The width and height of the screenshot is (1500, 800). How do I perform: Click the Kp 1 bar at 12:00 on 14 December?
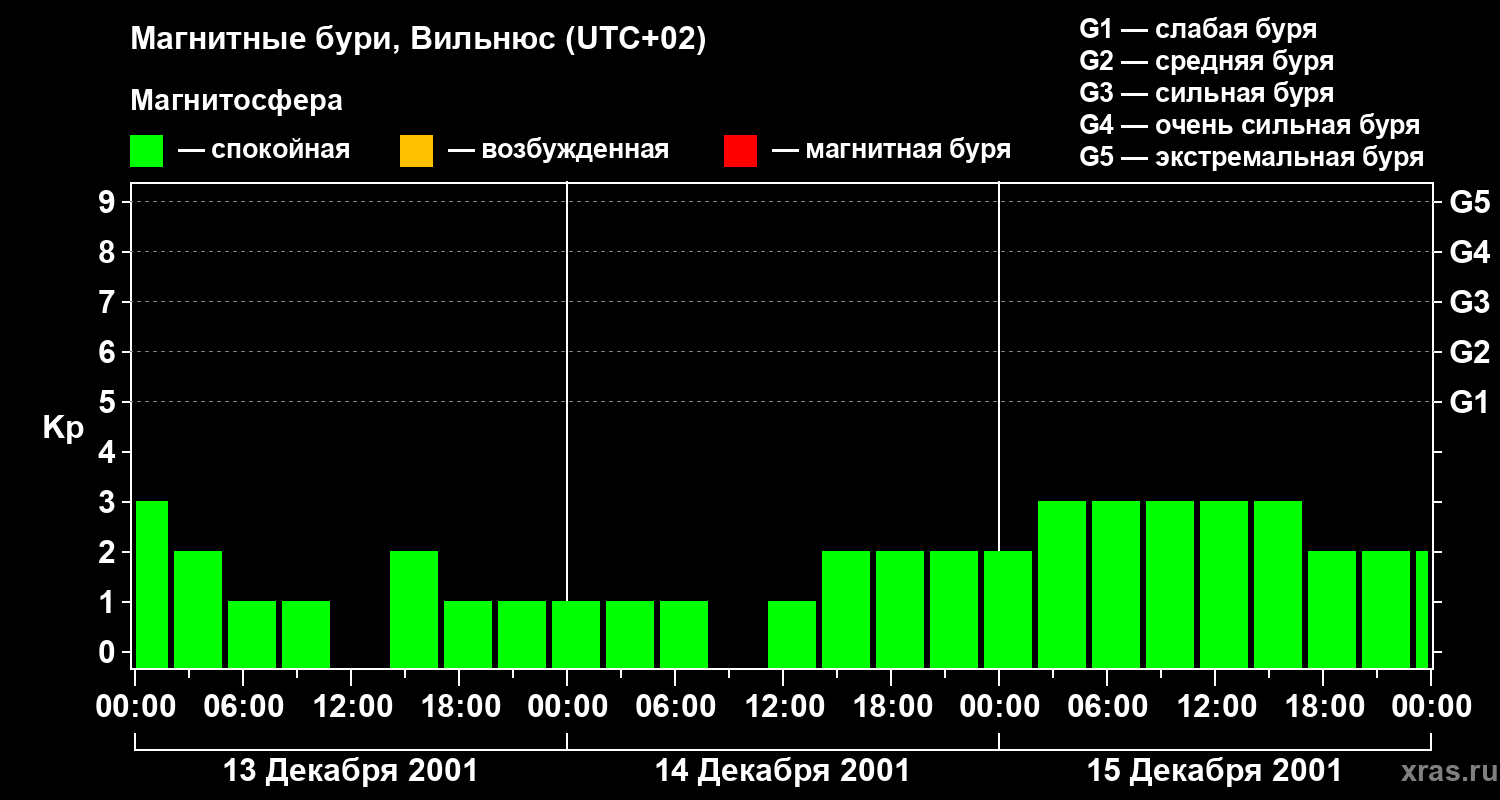tap(792, 634)
